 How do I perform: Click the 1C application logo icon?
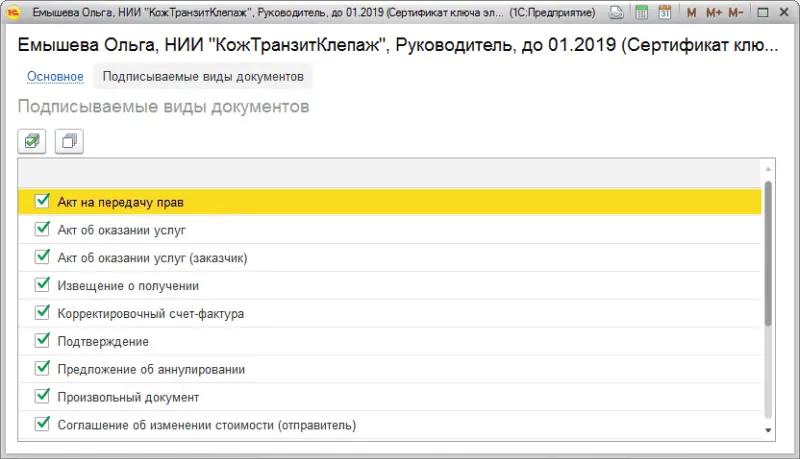pos(13,12)
